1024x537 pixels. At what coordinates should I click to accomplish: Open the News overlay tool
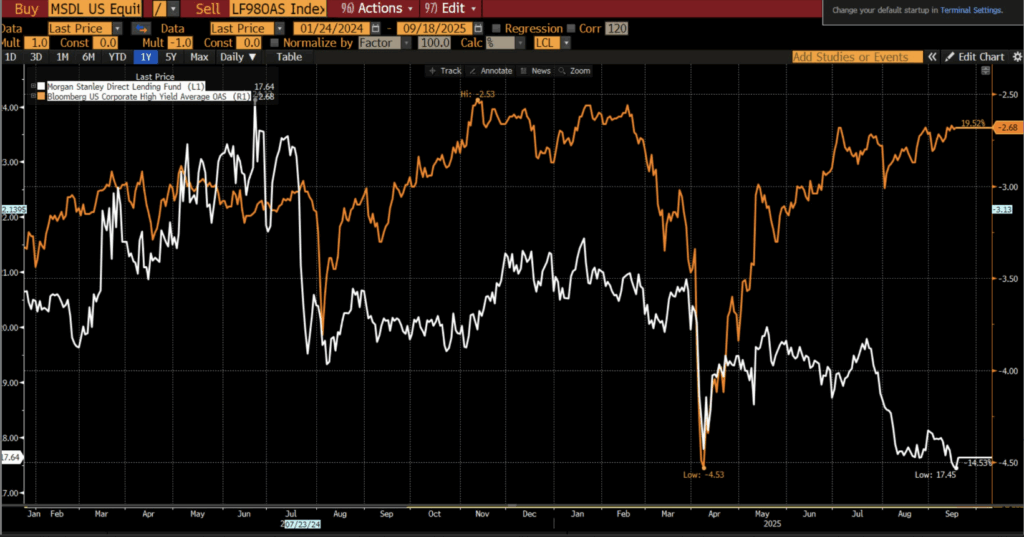point(536,71)
